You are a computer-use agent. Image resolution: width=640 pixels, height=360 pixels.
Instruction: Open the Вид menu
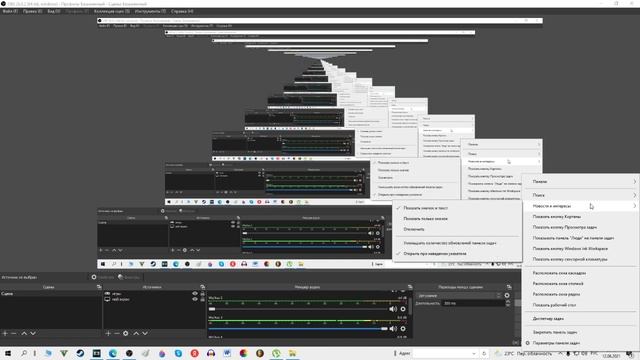pyautogui.click(x=53, y=11)
